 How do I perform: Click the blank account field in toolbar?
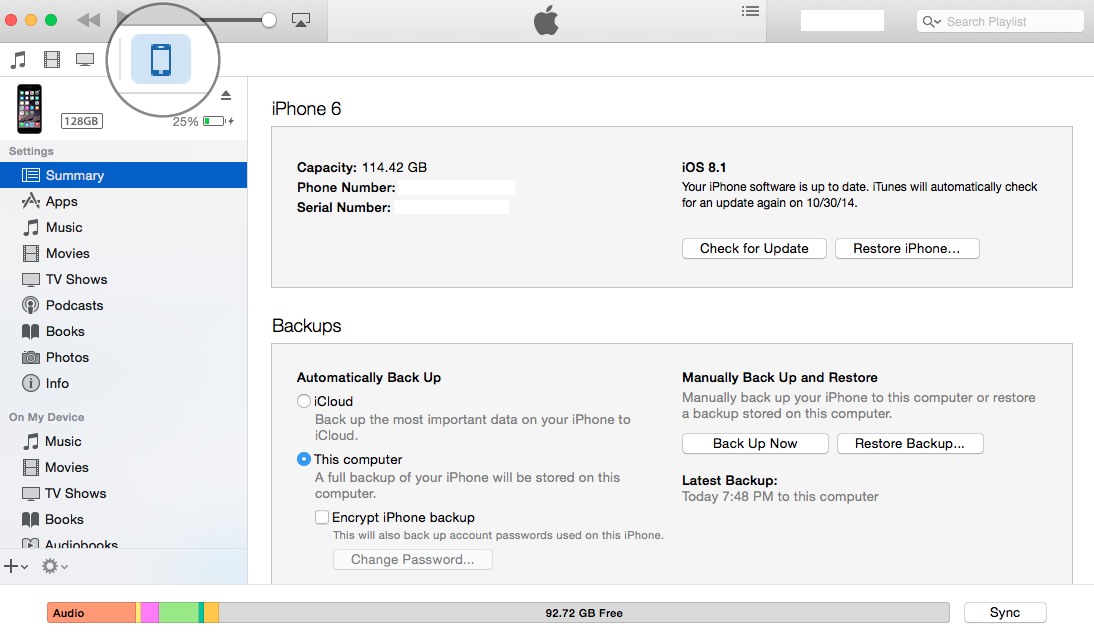point(842,20)
